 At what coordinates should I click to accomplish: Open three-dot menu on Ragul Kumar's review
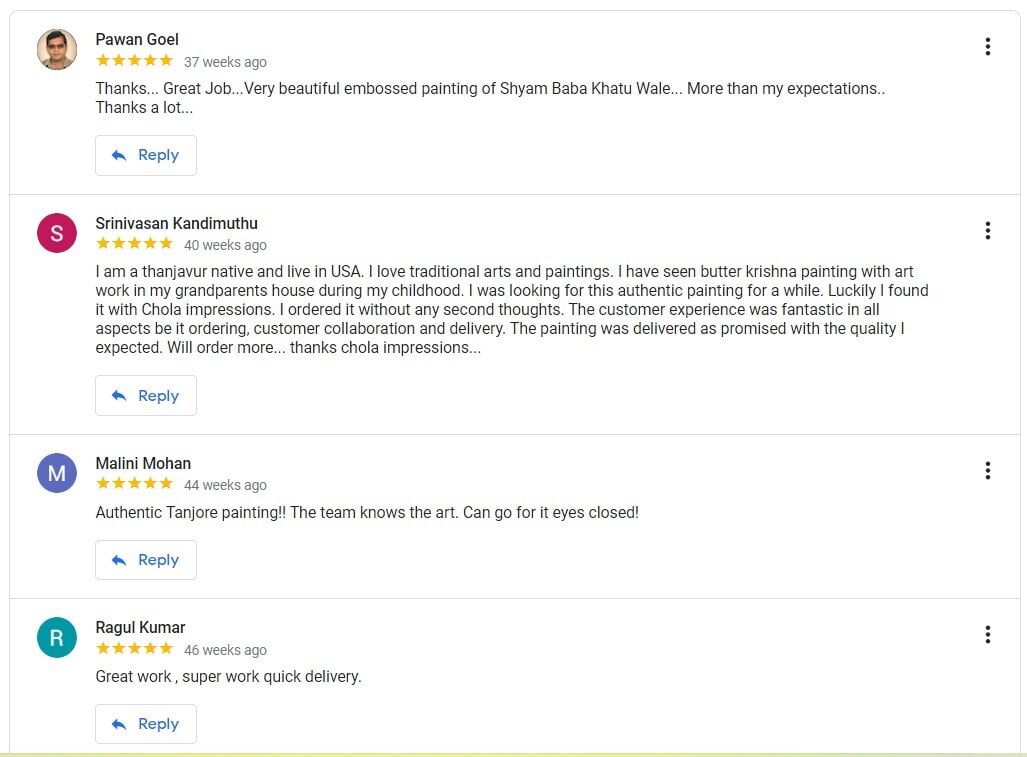[987, 635]
